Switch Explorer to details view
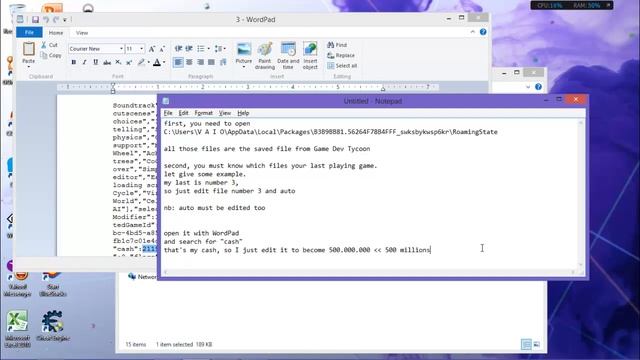The height and width of the screenshot is (360, 640). [x=526, y=344]
